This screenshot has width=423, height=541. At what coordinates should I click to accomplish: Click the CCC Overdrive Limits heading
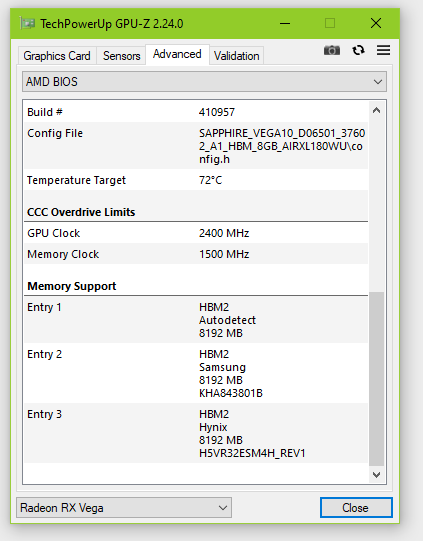click(81, 212)
